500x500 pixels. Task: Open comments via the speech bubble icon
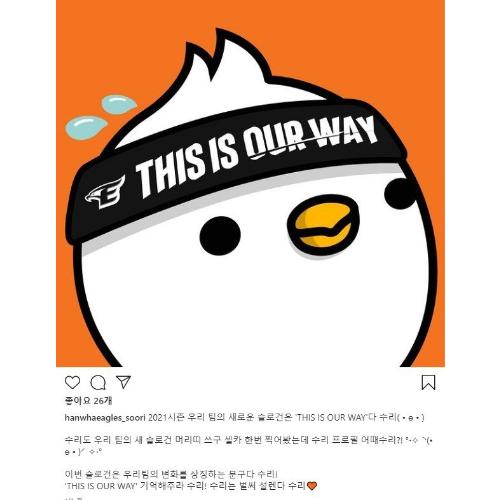(98, 383)
